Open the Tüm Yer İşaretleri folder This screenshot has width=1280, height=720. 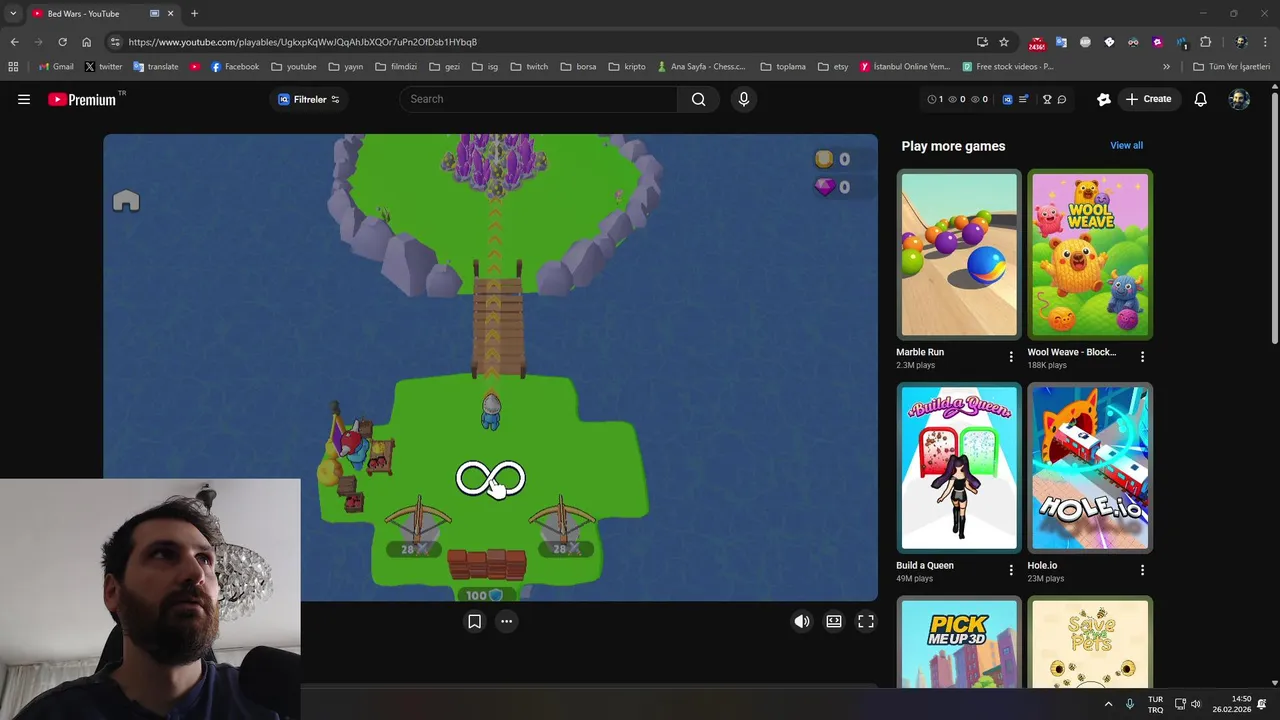coord(1231,67)
